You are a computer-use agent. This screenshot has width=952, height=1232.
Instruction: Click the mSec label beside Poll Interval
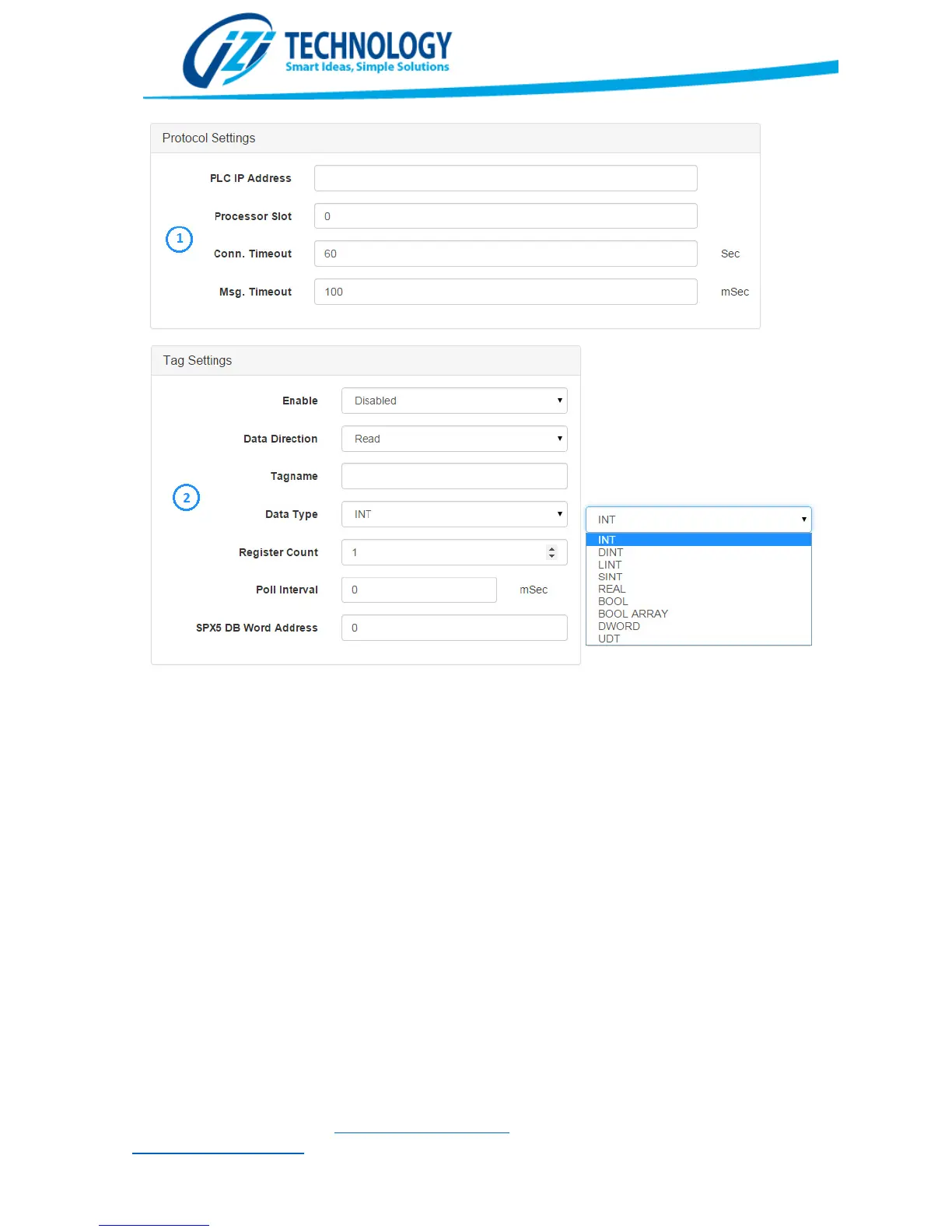534,590
